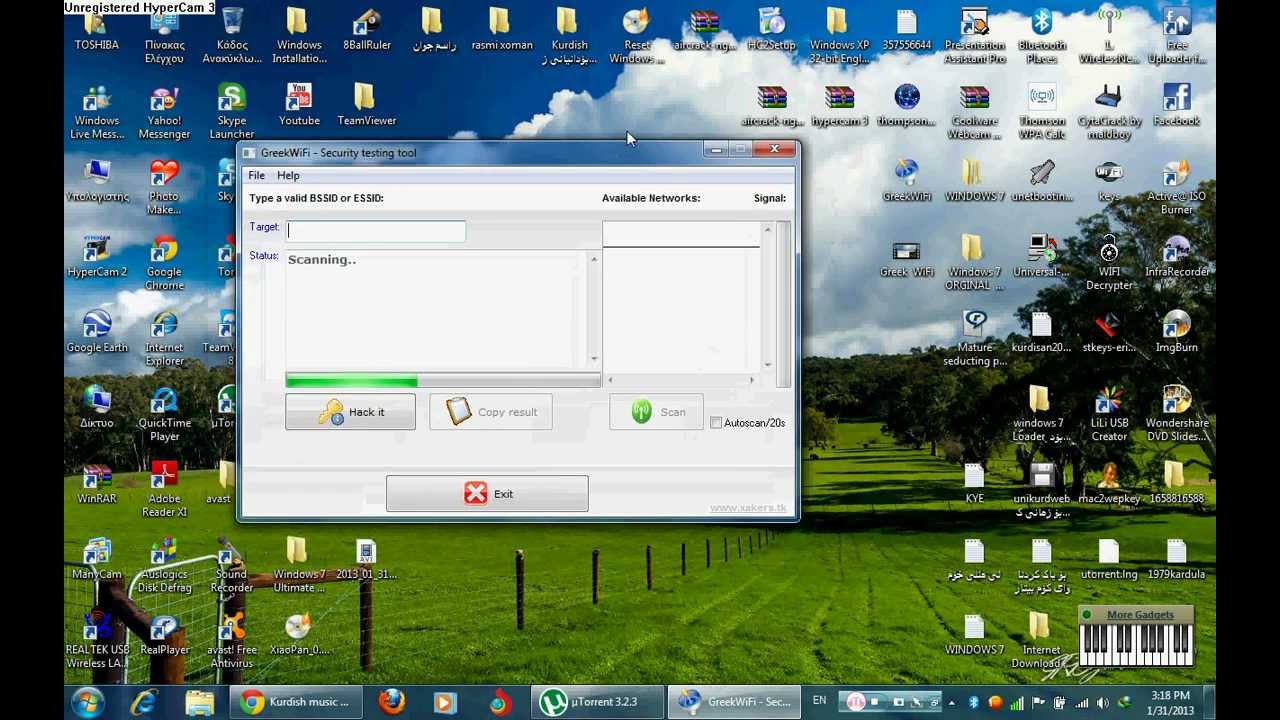Switch to µTorrent 3.2.3 taskbar button
Viewport: 1280px width, 720px height.
pos(598,702)
